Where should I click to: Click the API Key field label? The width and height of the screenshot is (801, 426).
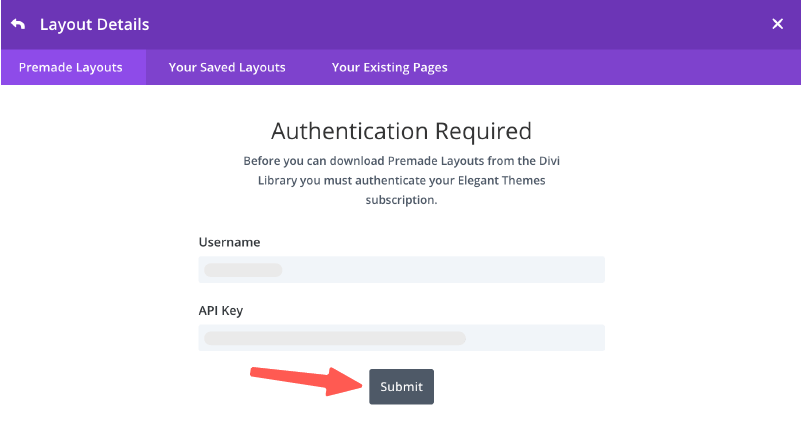click(x=221, y=311)
